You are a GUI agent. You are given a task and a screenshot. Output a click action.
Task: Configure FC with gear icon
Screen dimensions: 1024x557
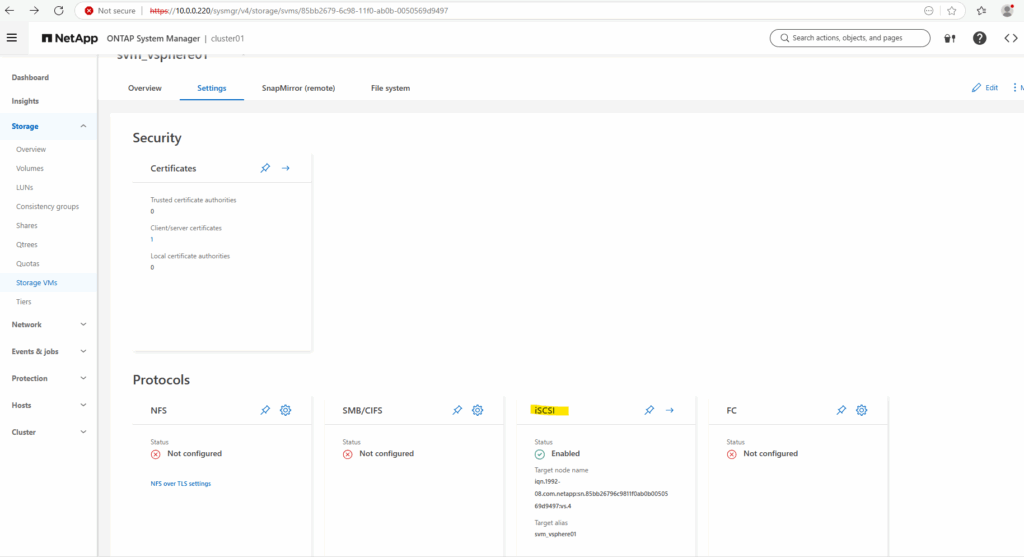click(861, 410)
